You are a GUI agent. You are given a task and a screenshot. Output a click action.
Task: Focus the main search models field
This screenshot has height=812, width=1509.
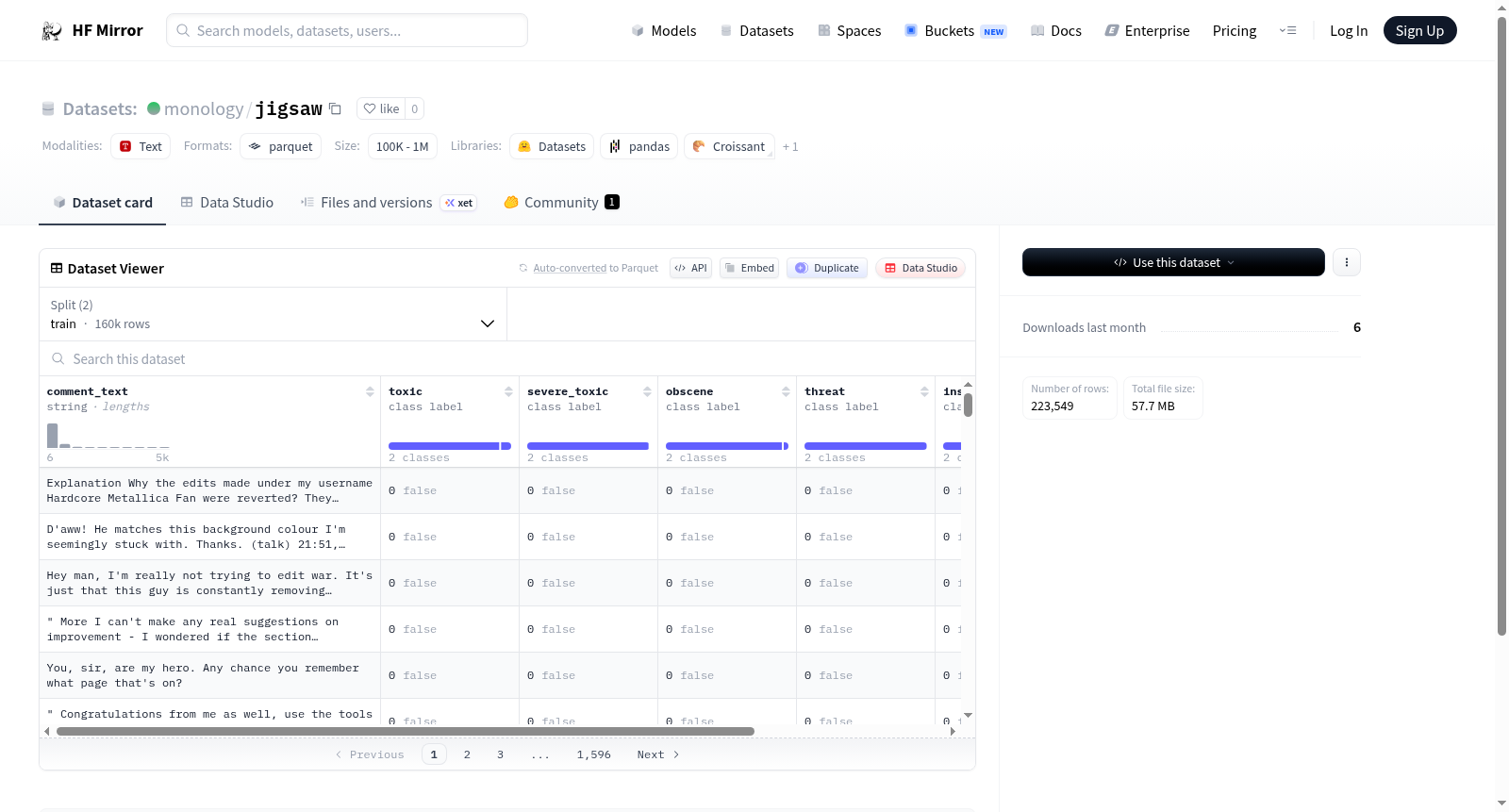(347, 30)
